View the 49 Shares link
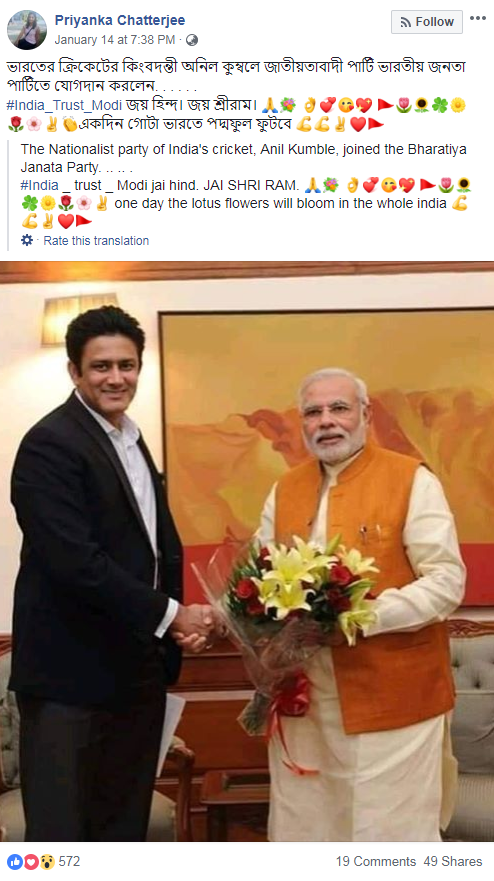The height and width of the screenshot is (881, 494). (x=453, y=861)
